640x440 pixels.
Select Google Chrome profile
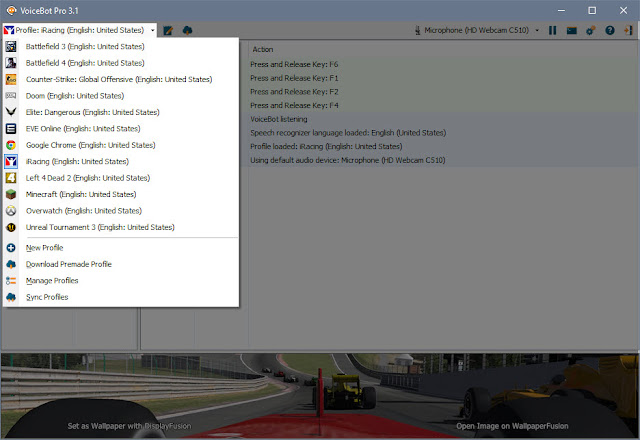pyautogui.click(x=120, y=145)
